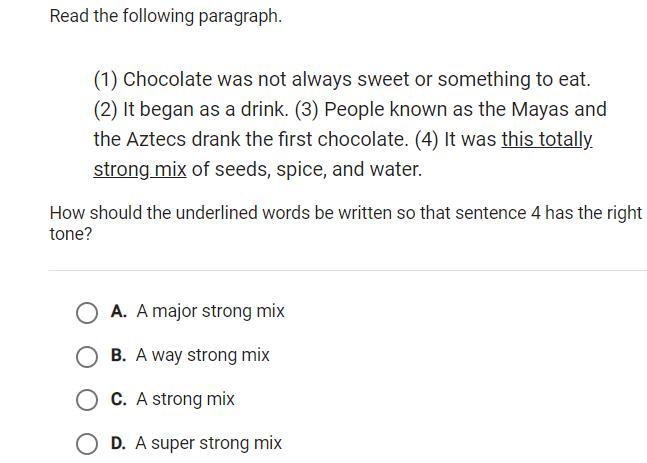Viewport: 647px width, 463px height.
Task: Select radio button for option B
Action: [x=87, y=357]
